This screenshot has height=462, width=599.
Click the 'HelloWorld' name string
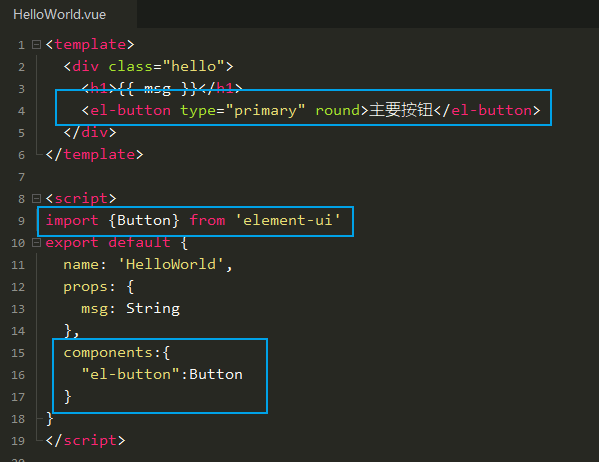click(x=171, y=264)
